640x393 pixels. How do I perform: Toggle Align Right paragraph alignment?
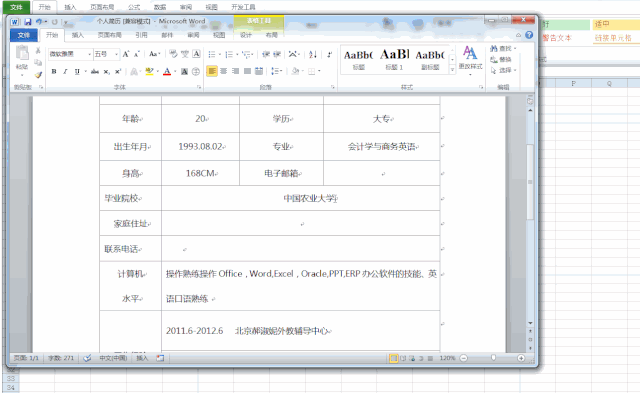(236, 71)
